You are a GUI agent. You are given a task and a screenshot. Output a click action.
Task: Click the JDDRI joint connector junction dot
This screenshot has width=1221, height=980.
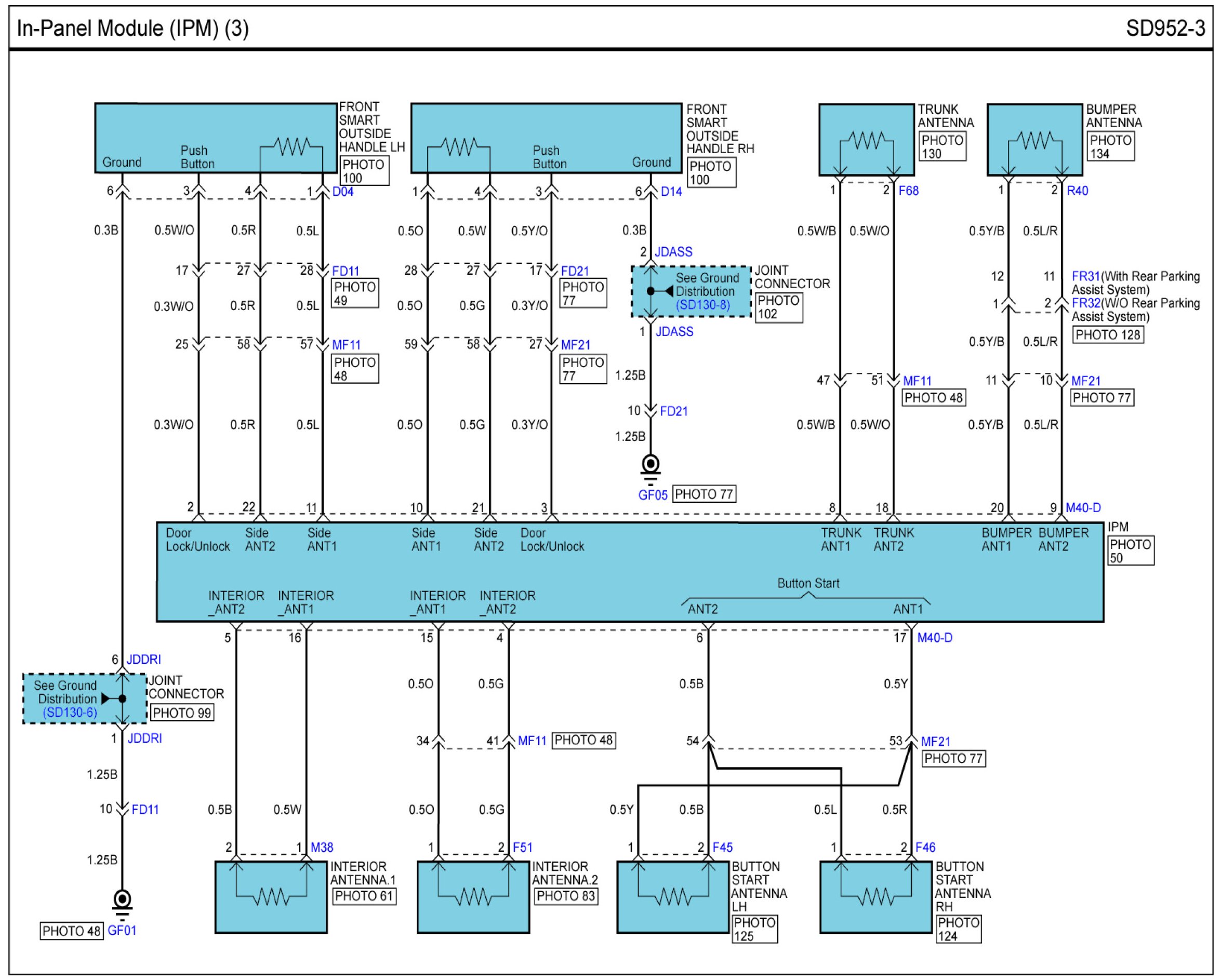pos(122,699)
